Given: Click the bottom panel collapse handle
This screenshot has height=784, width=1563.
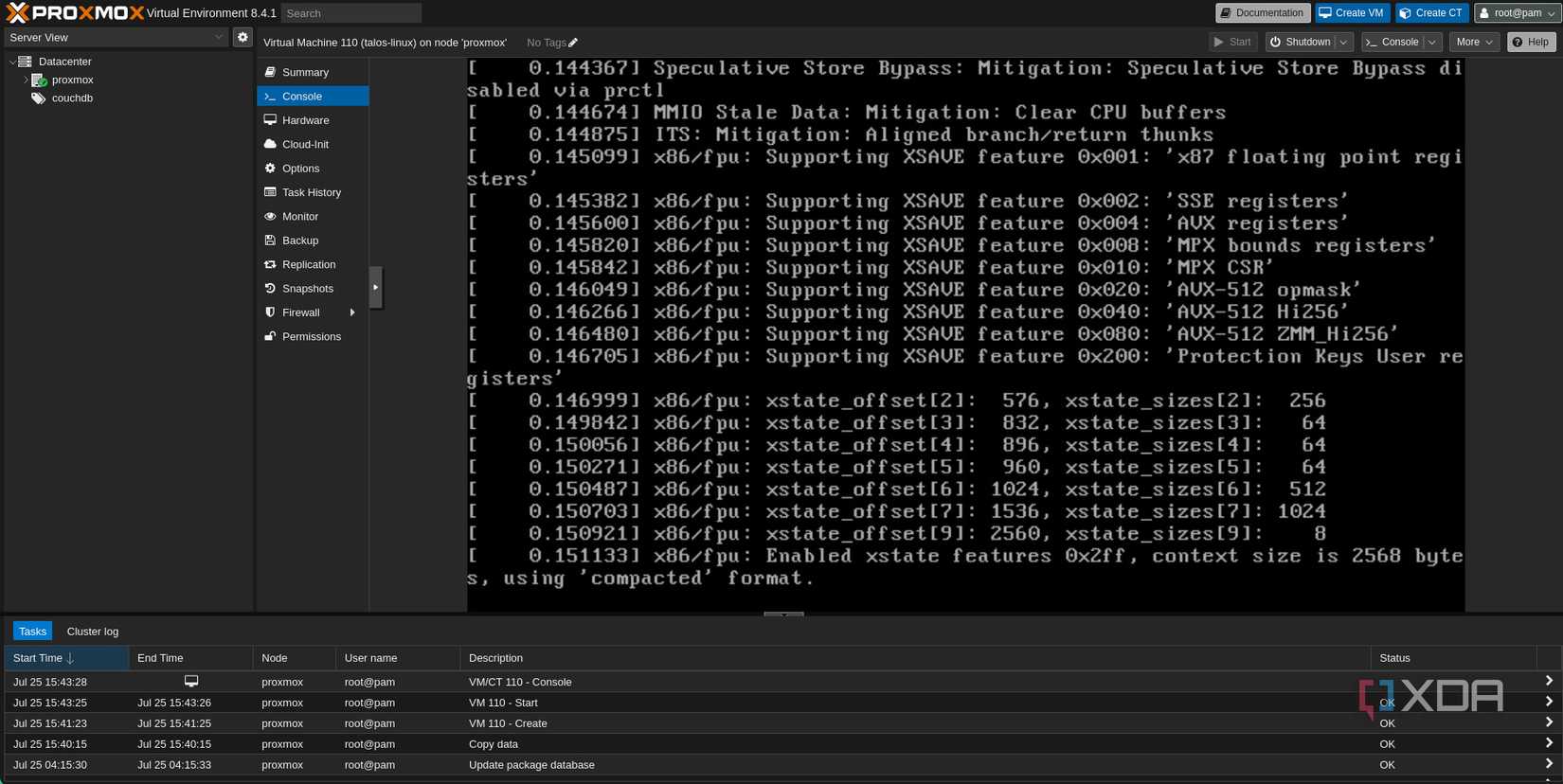Looking at the screenshot, I should pyautogui.click(x=783, y=615).
